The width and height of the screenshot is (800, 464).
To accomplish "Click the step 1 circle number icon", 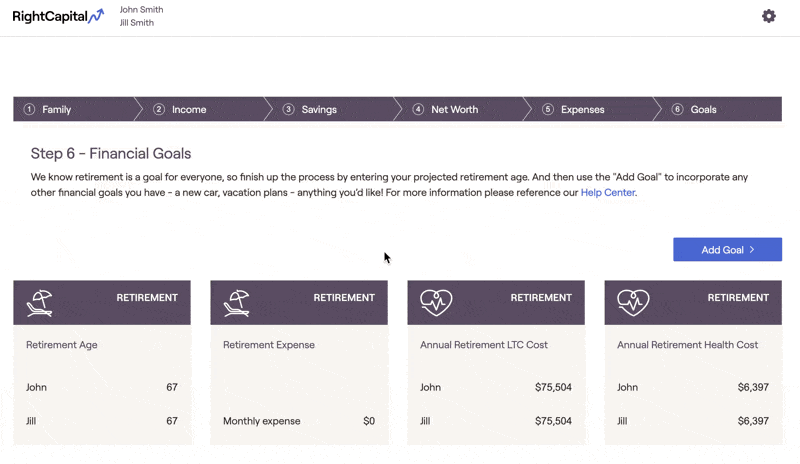I will (x=29, y=109).
